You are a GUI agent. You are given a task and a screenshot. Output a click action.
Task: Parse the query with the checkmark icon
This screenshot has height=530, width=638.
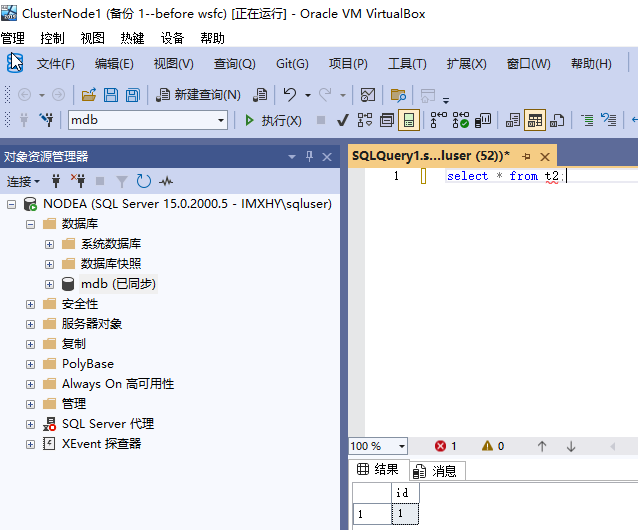pos(343,120)
